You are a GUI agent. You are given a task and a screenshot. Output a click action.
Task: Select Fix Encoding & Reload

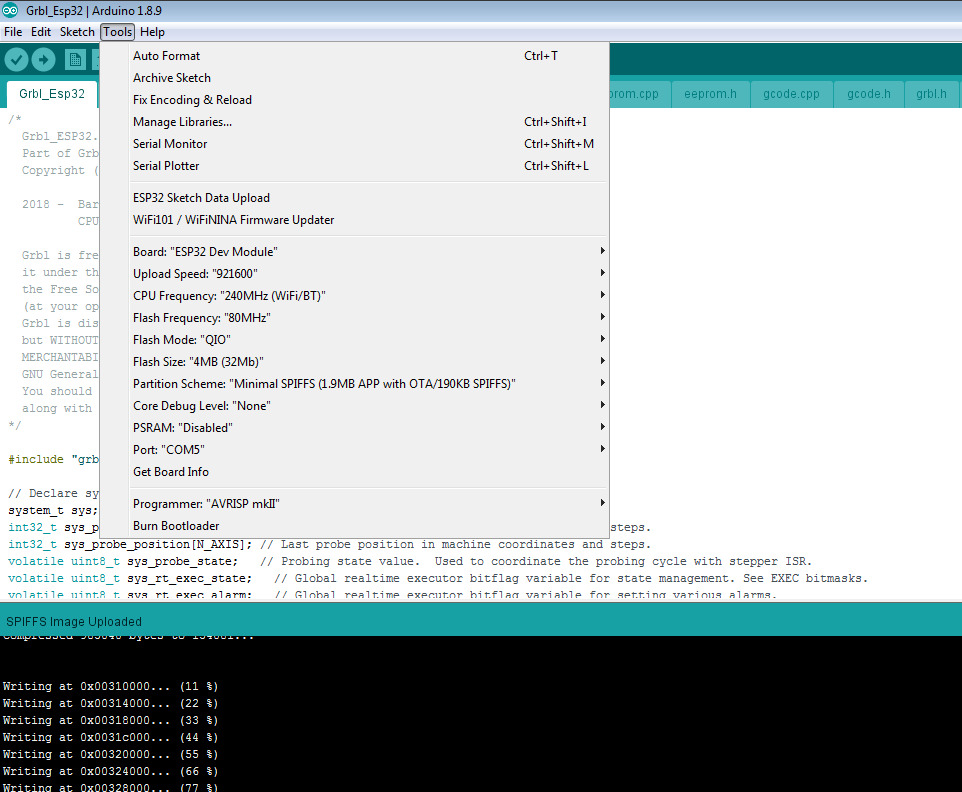tap(355, 100)
